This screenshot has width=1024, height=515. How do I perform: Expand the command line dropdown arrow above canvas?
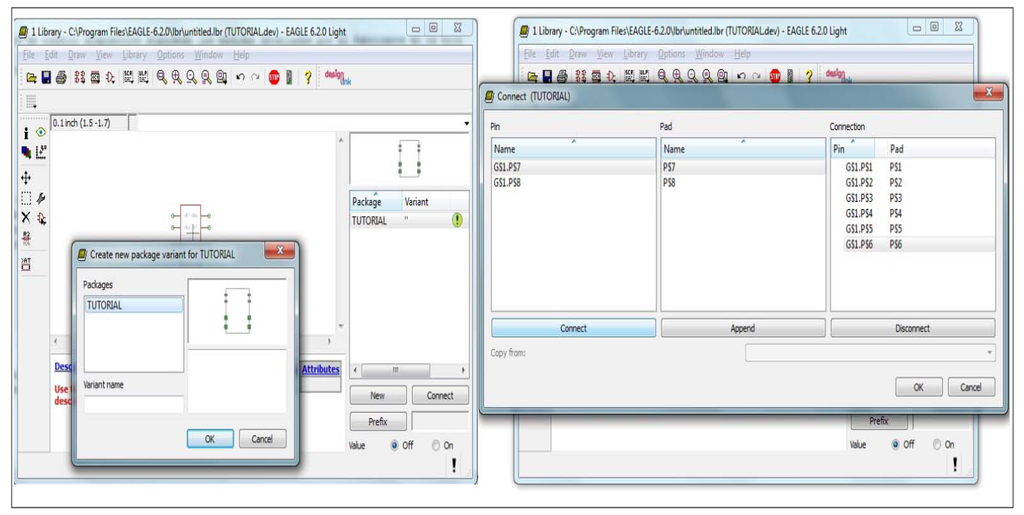(x=466, y=123)
